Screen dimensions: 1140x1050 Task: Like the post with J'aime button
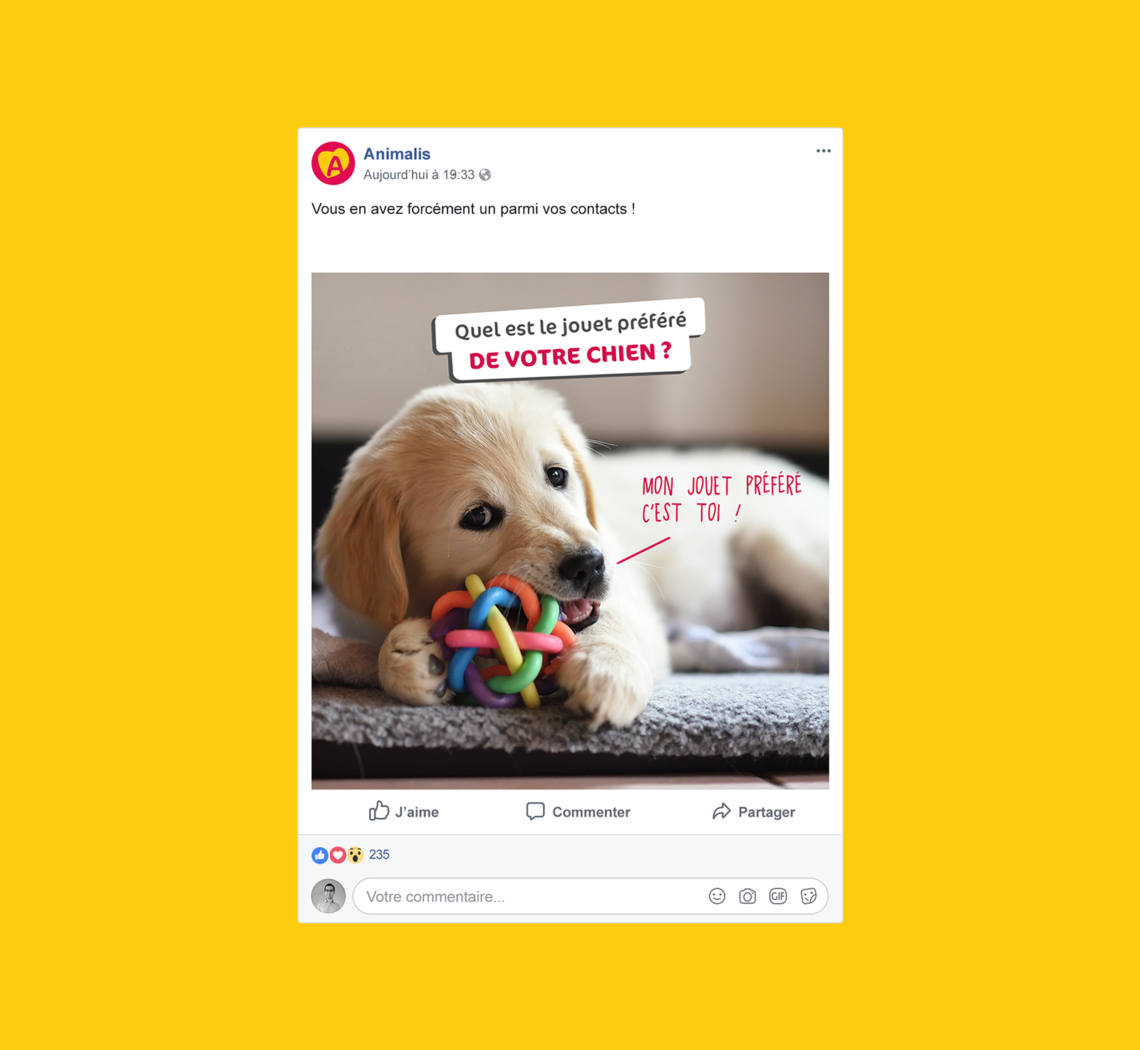(x=404, y=811)
